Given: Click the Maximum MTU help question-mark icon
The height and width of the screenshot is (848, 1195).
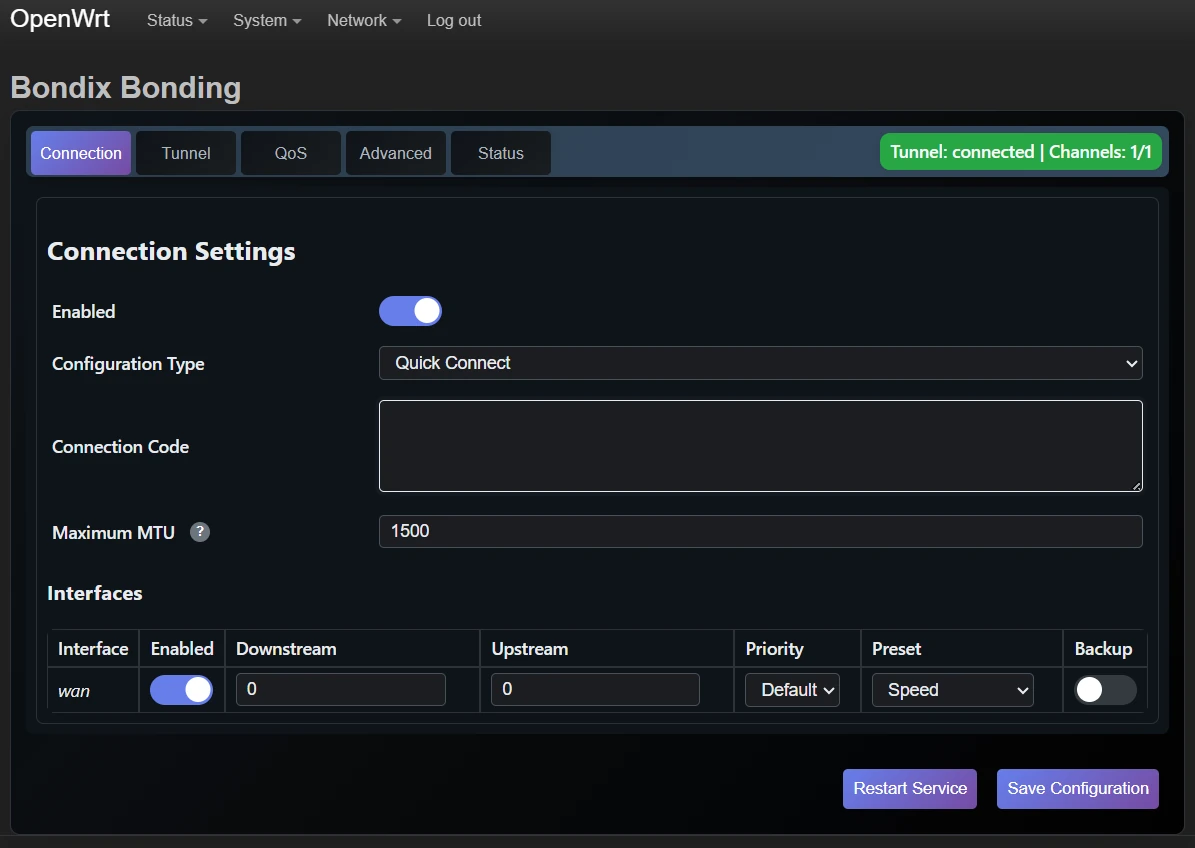Looking at the screenshot, I should pyautogui.click(x=200, y=532).
